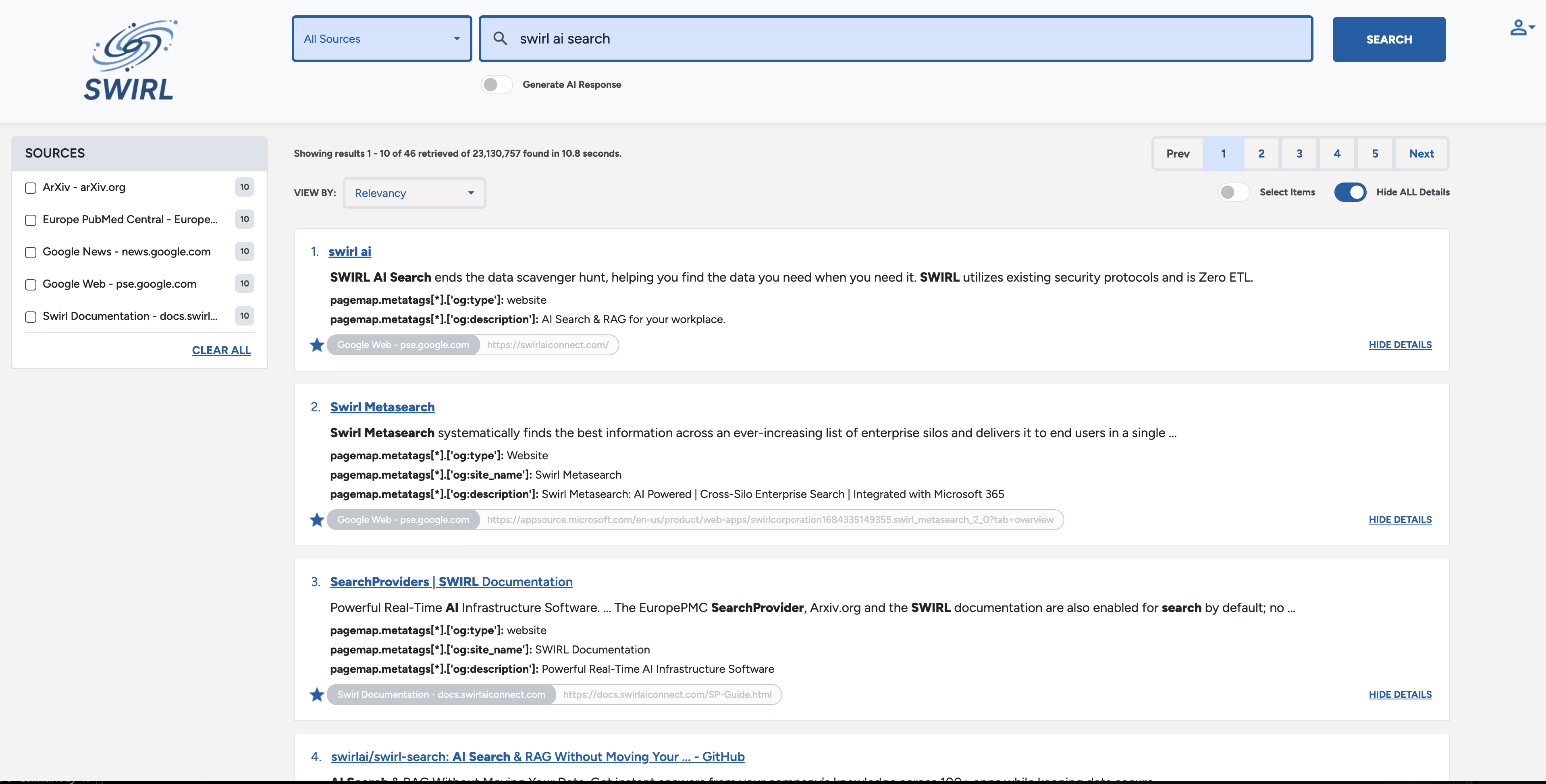Open the All Sources dropdown
This screenshot has height=784, width=1546.
tap(382, 39)
